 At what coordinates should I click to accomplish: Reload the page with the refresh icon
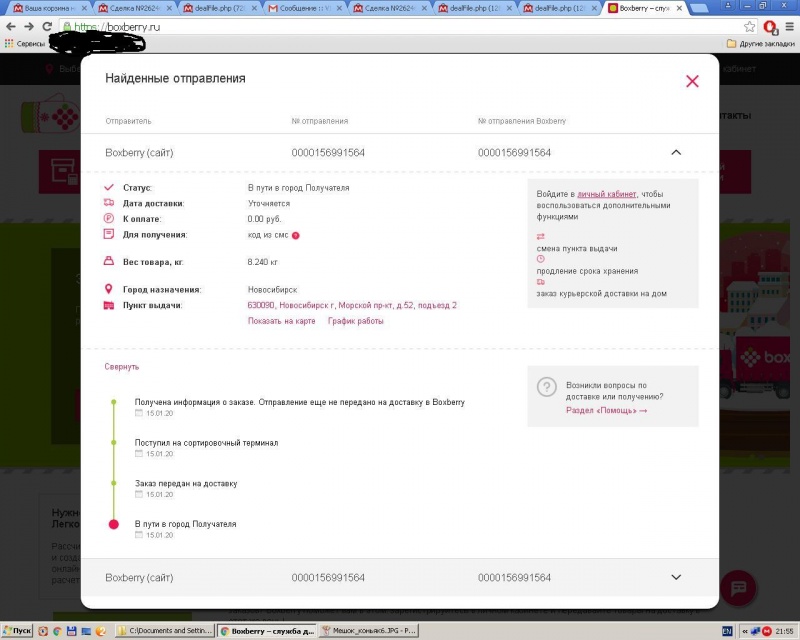47,27
